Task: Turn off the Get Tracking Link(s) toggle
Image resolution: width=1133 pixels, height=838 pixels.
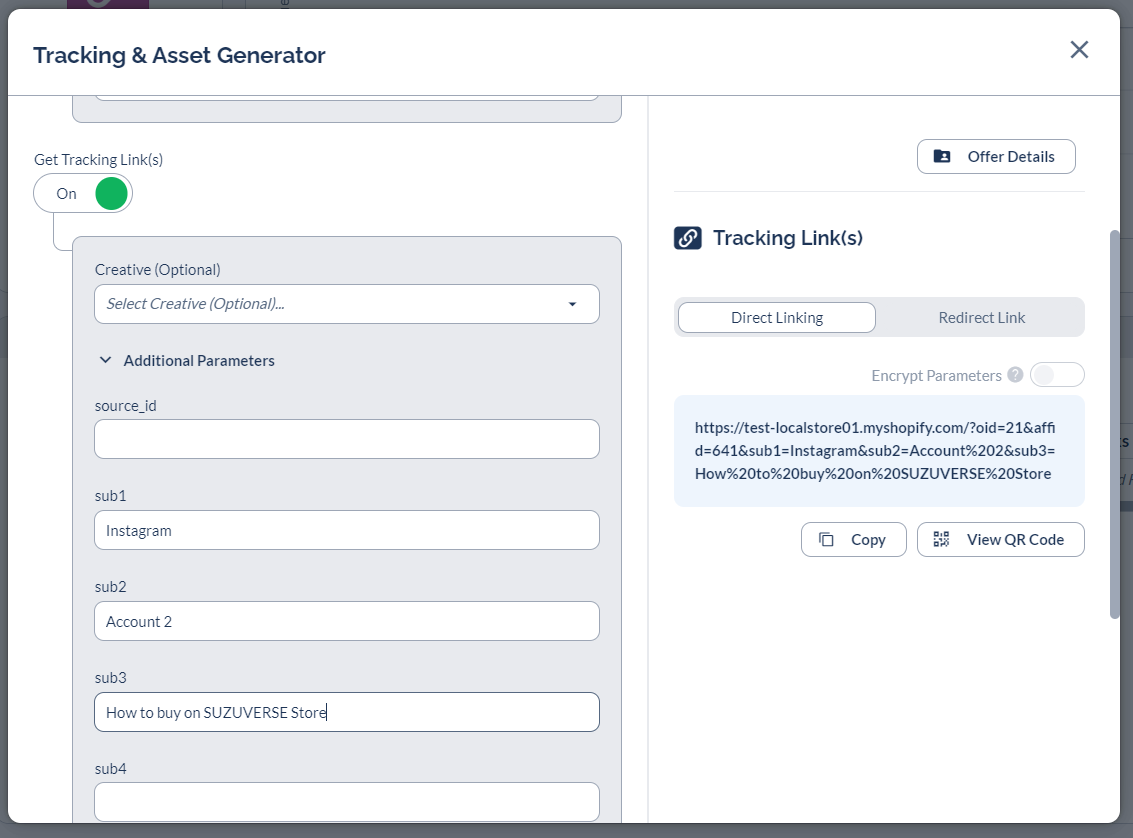Action: [83, 194]
